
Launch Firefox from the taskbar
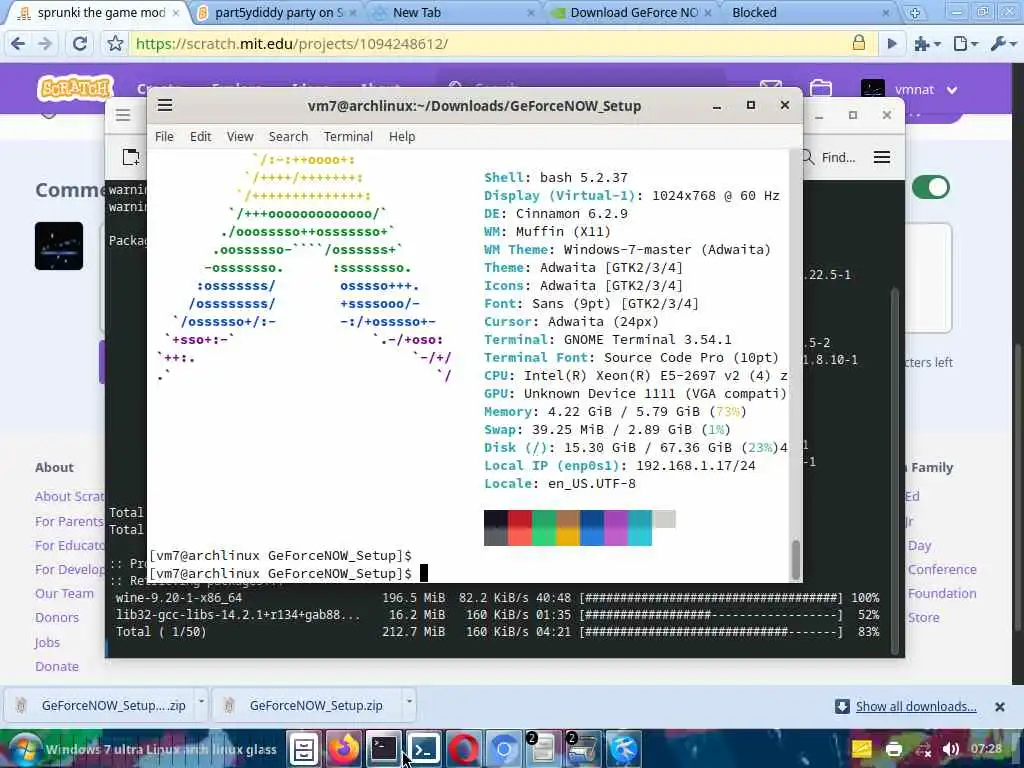coord(344,749)
